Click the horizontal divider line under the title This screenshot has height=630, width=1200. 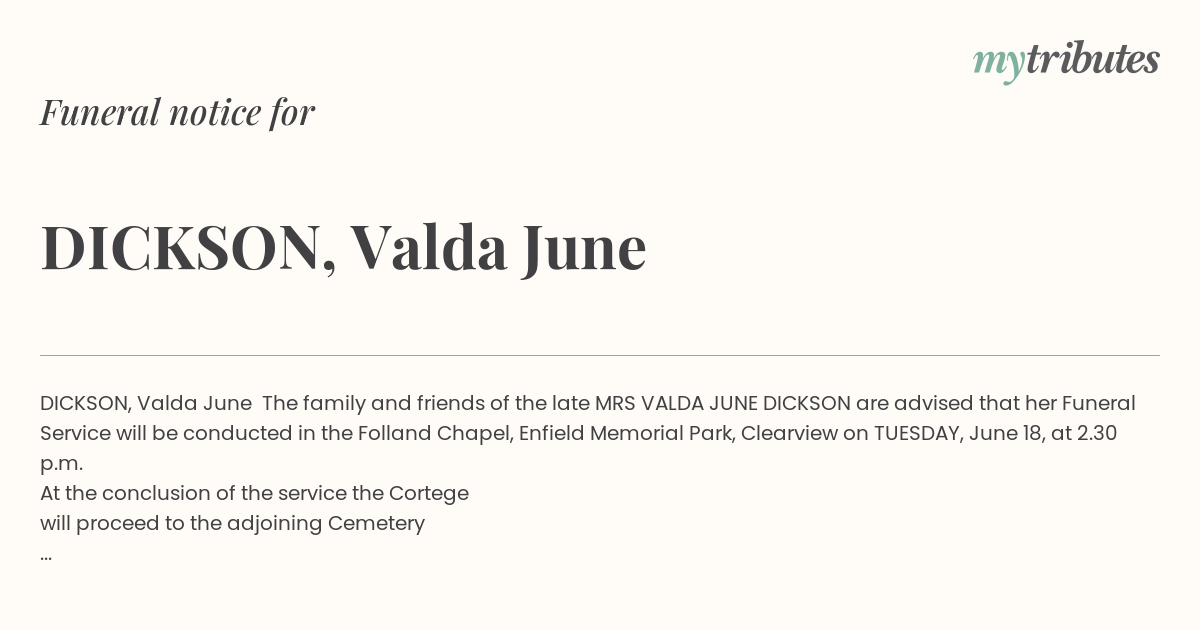(x=600, y=355)
